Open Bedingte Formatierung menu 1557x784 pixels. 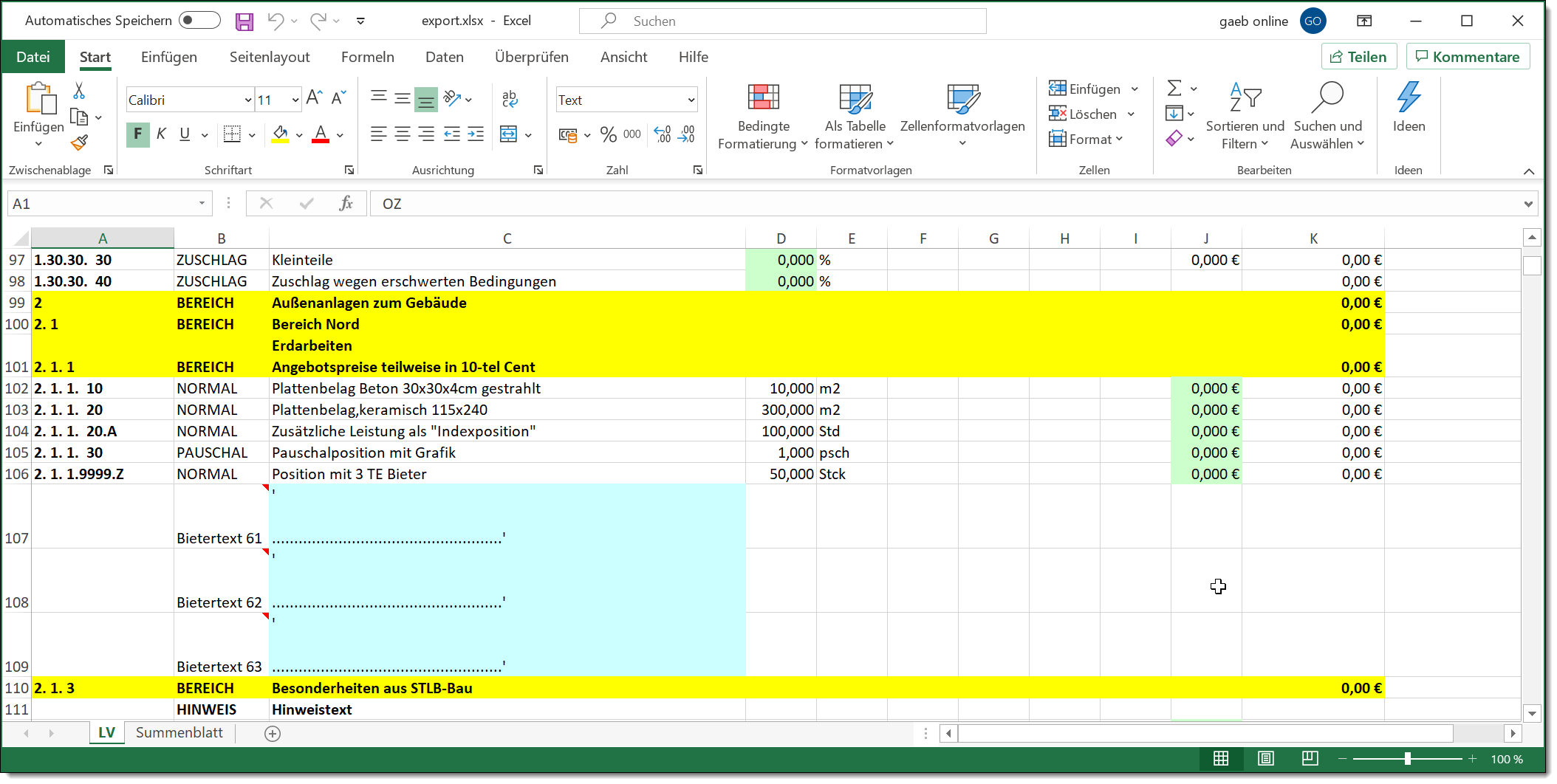763,117
